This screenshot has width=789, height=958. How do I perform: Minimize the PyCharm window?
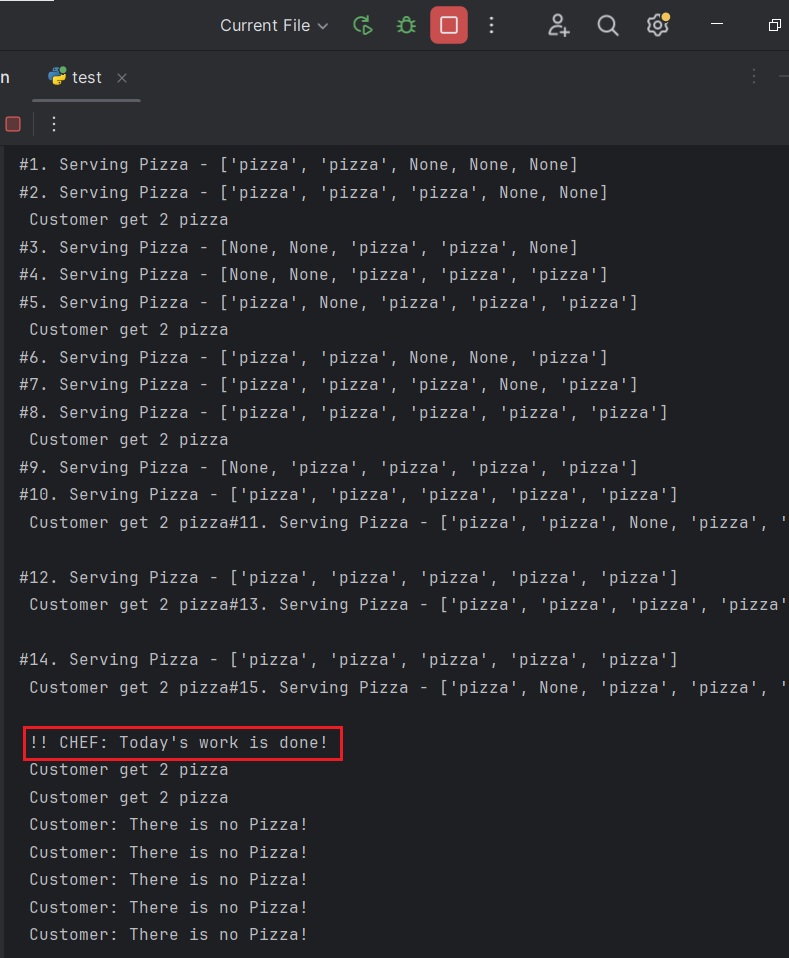tap(717, 24)
